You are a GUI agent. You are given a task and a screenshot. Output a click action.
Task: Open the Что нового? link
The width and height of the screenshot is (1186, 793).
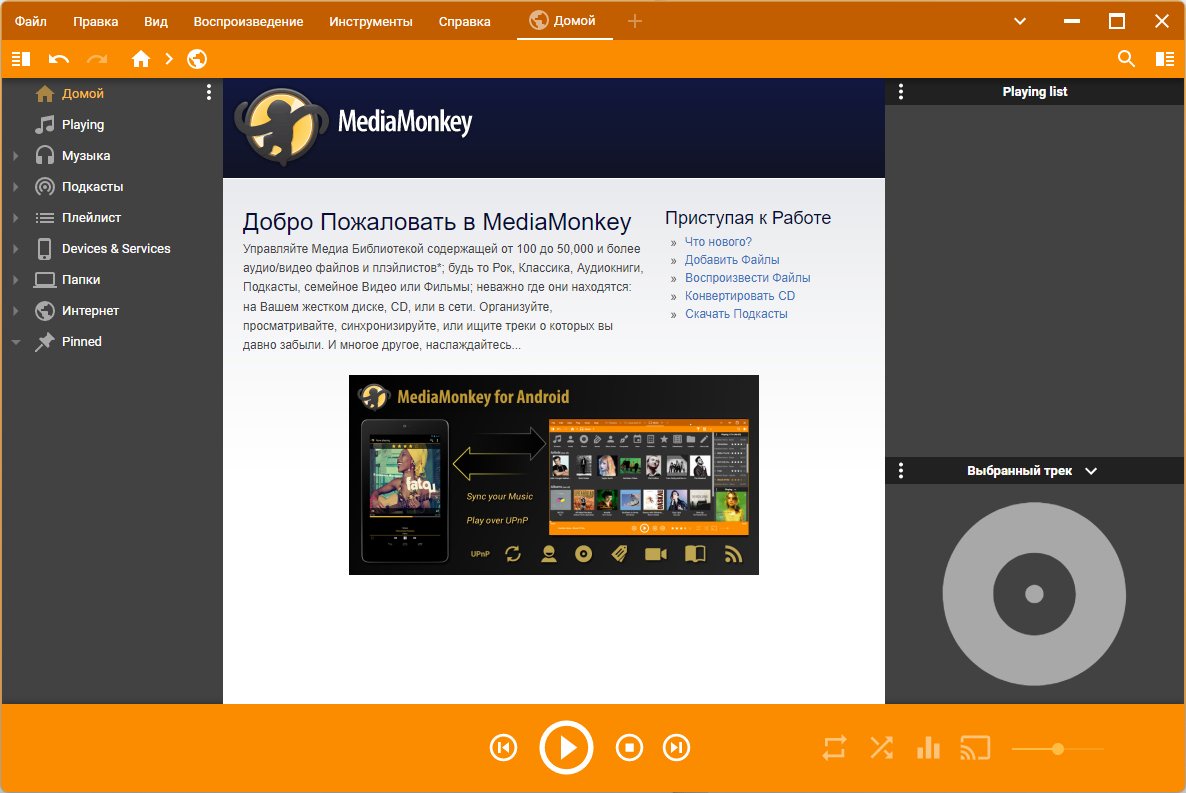tap(718, 241)
